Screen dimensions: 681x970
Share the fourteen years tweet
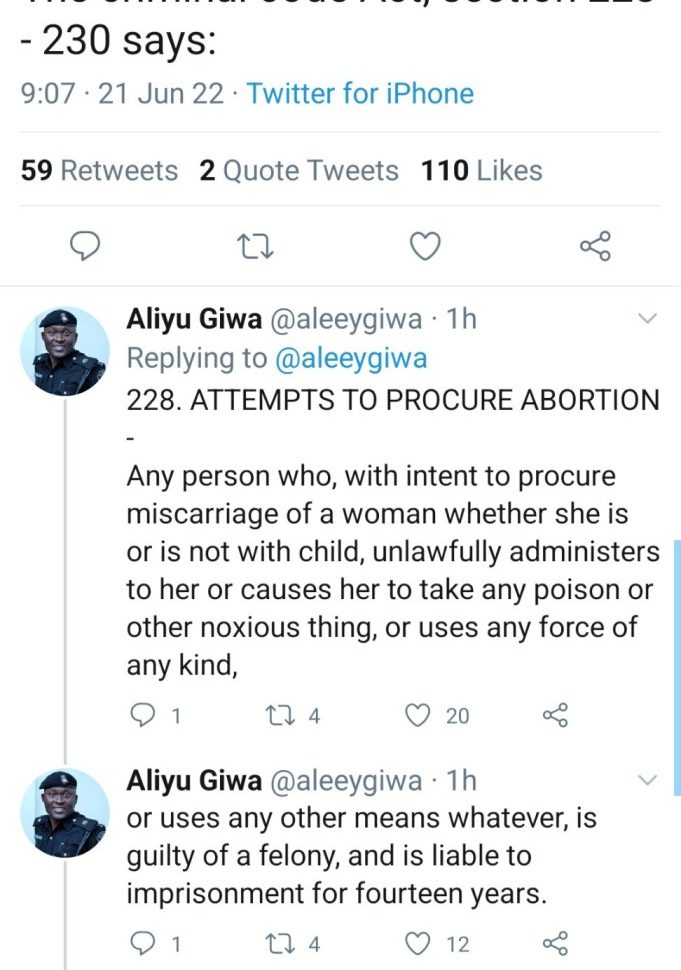coord(555,942)
